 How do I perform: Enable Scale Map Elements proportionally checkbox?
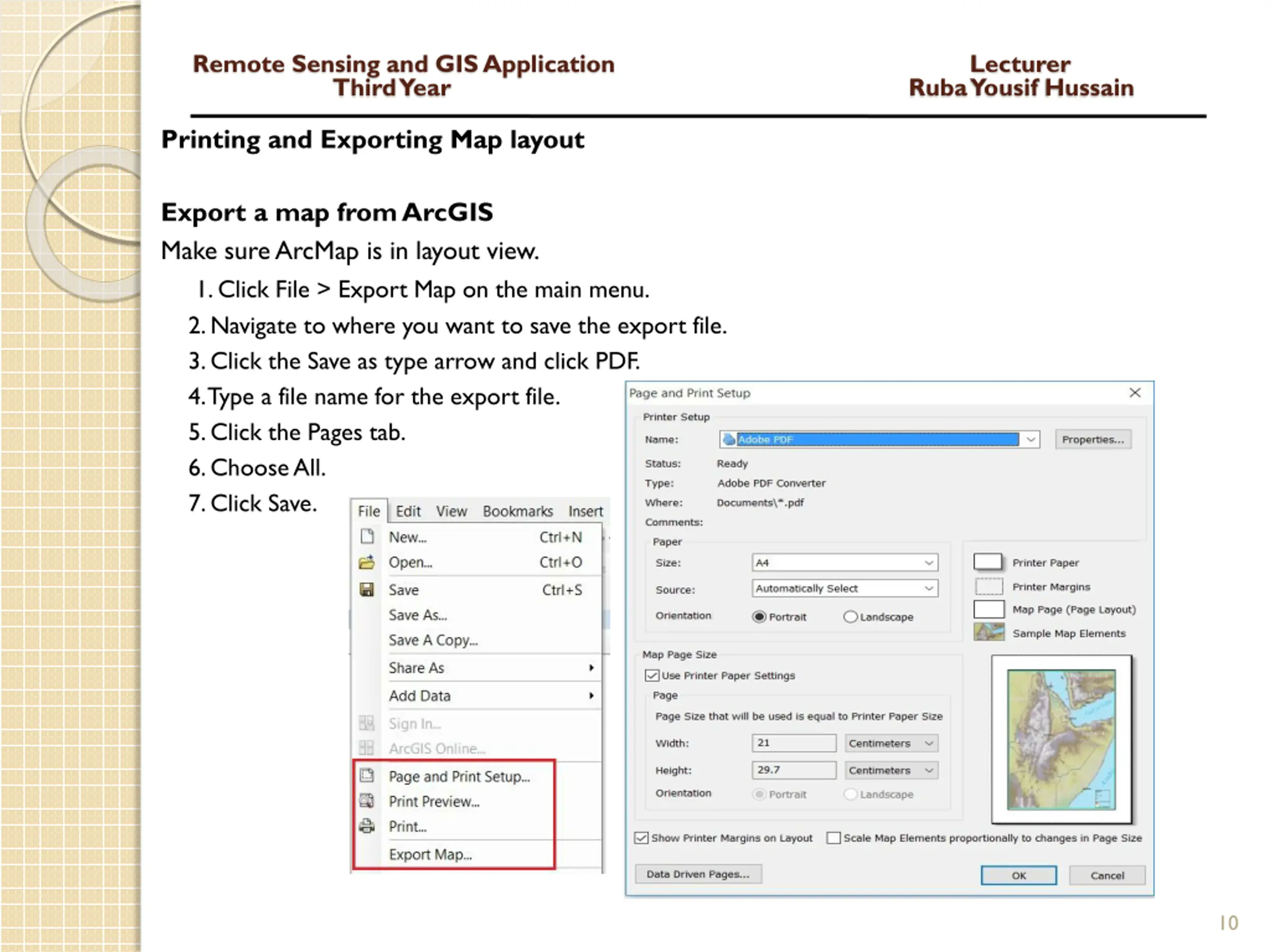point(833,838)
